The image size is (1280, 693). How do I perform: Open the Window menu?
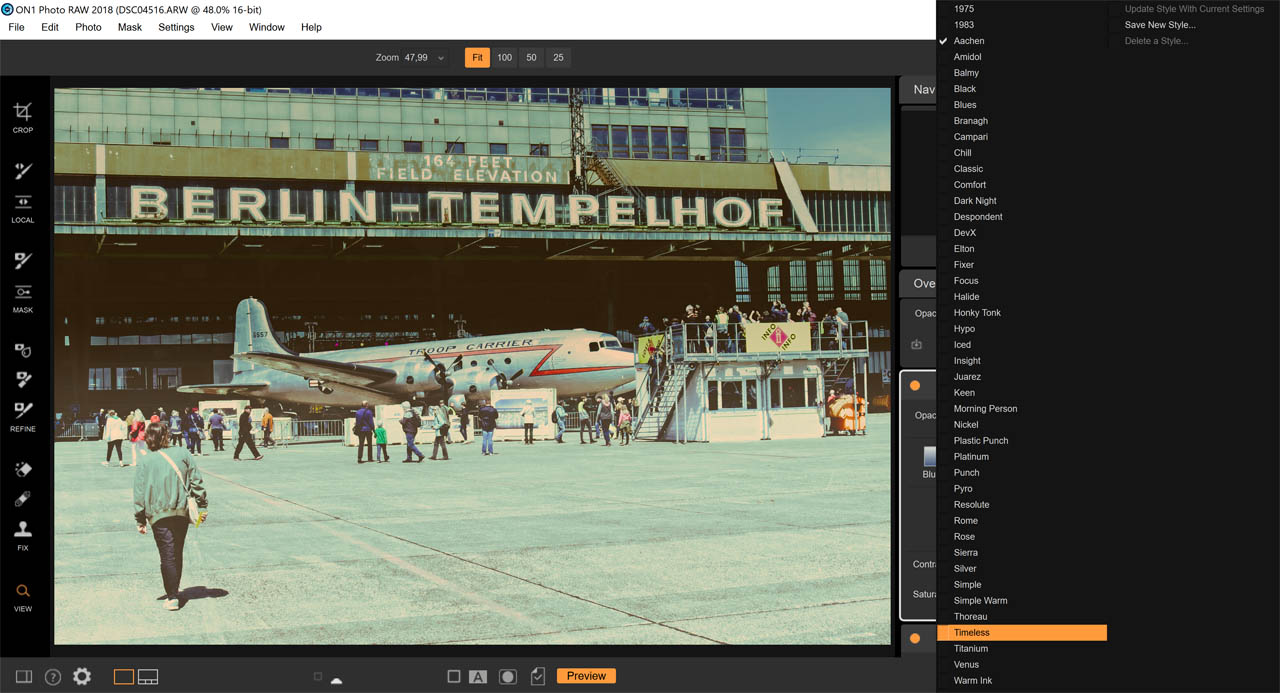pyautogui.click(x=267, y=27)
